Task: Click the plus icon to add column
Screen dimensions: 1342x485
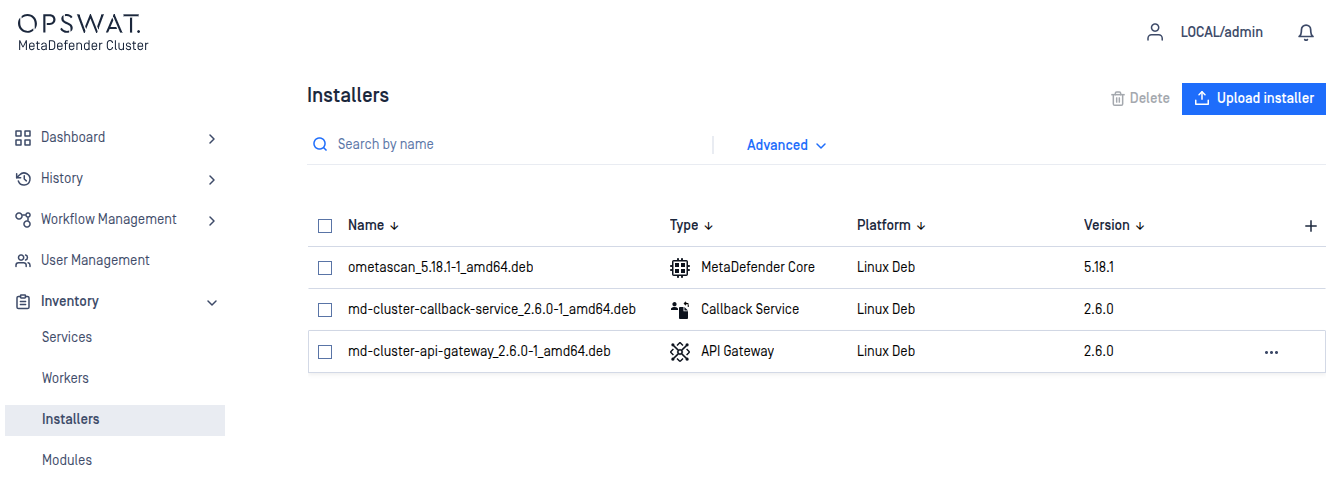Action: pos(1311,226)
